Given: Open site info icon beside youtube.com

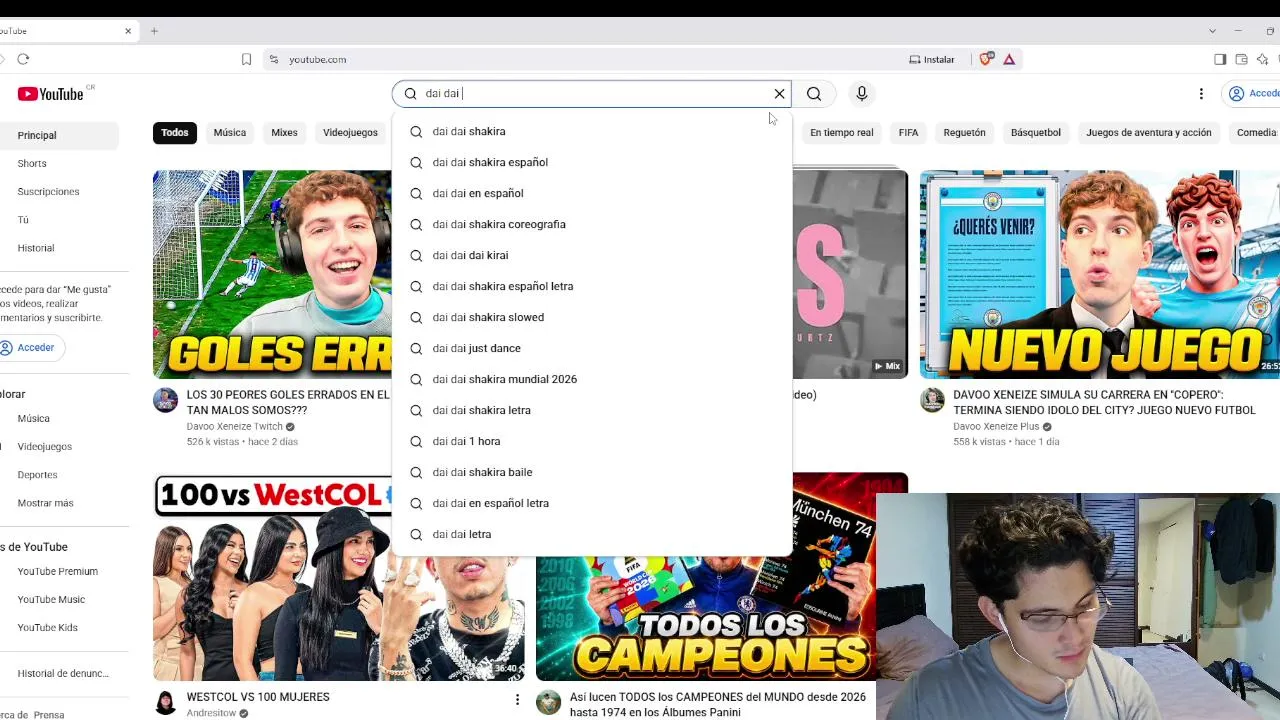Looking at the screenshot, I should point(274,59).
